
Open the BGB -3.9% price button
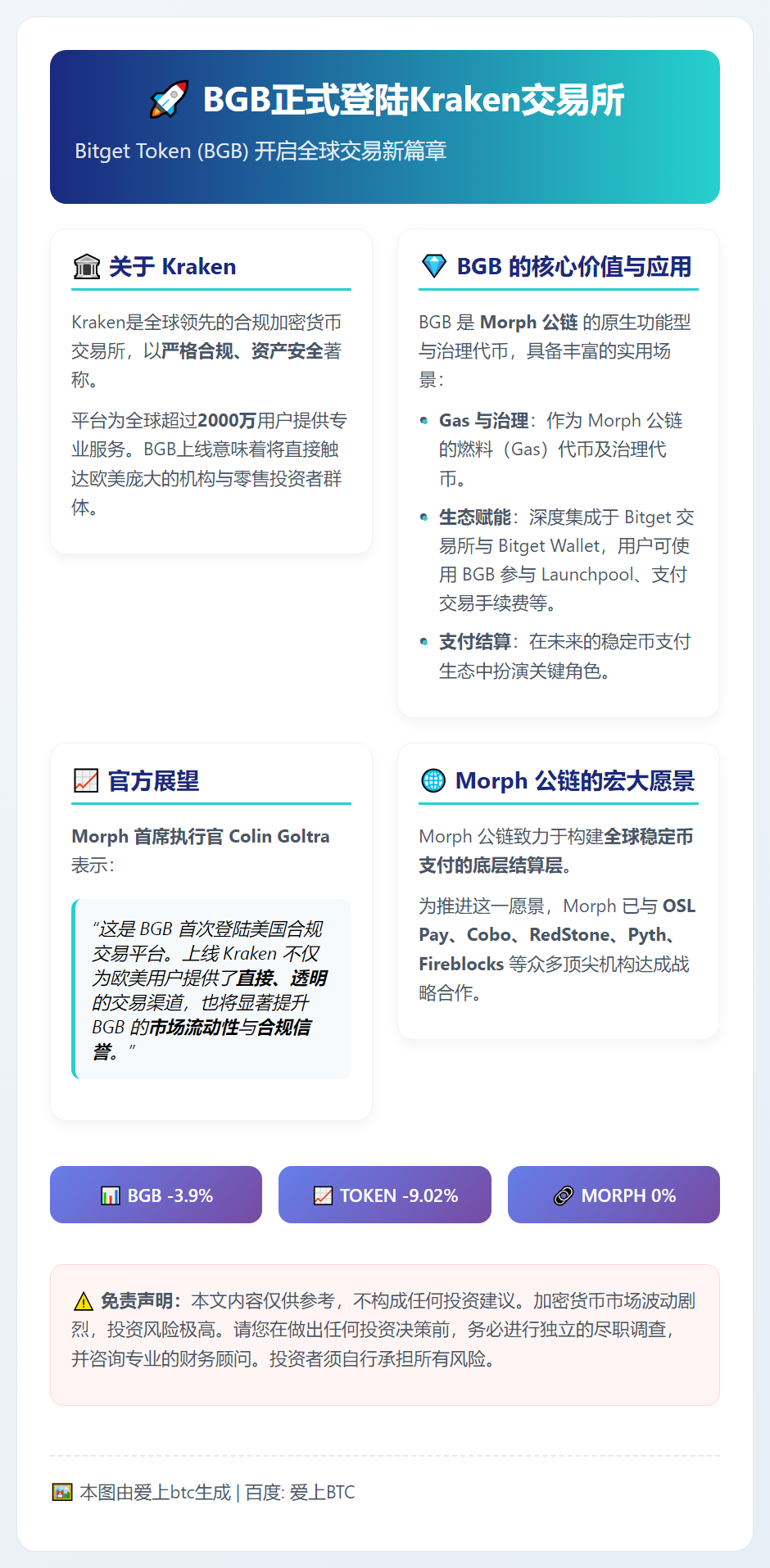click(156, 1195)
